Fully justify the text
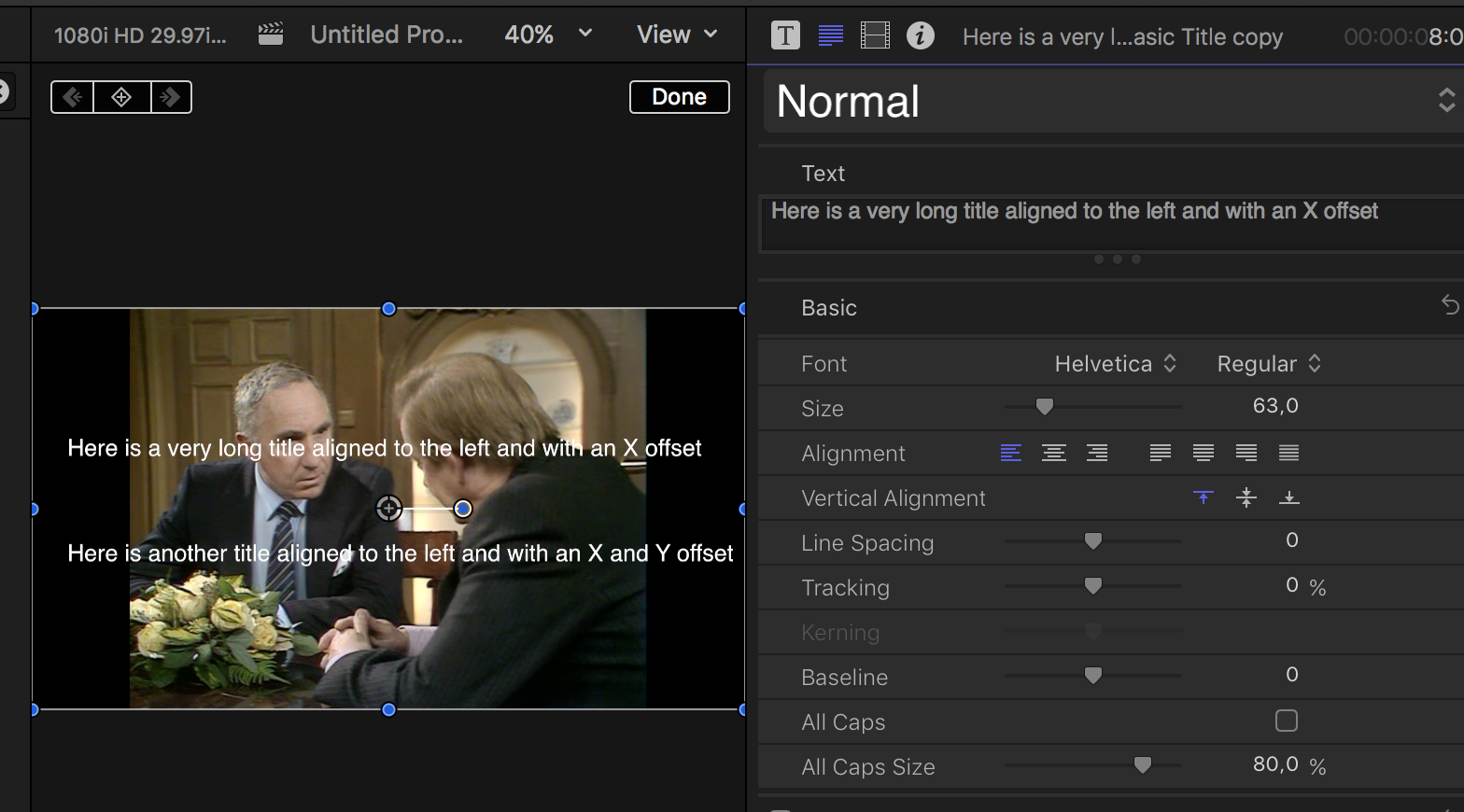 pos(1289,453)
